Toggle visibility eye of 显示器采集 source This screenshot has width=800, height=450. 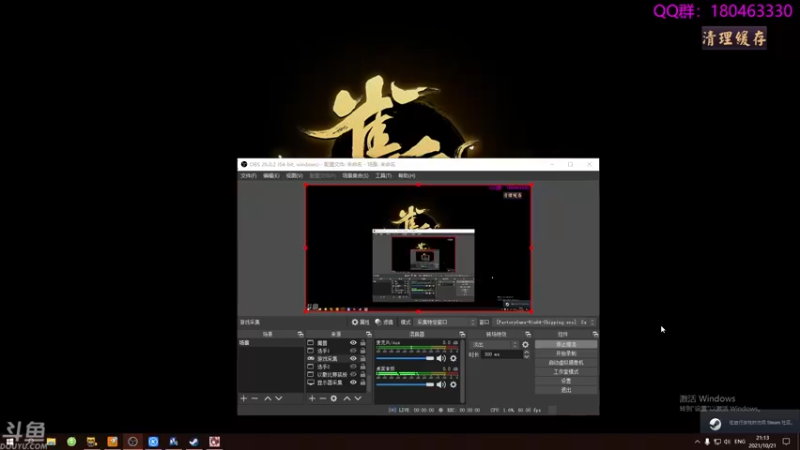coord(353,382)
